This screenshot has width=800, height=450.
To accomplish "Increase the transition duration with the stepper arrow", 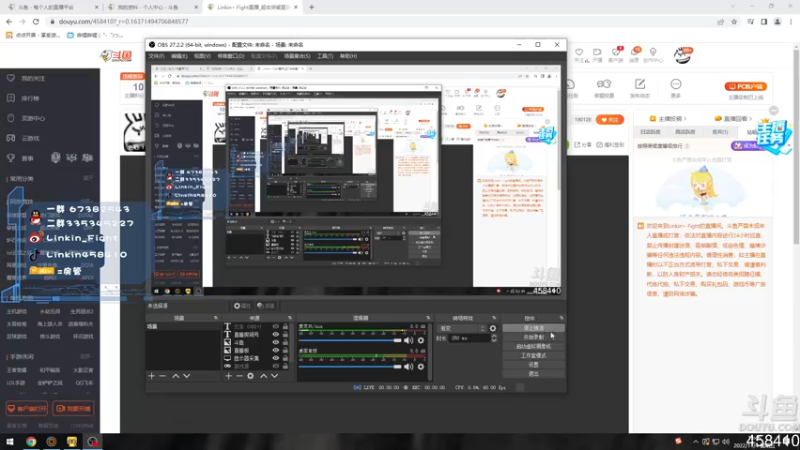I will 494,336.
